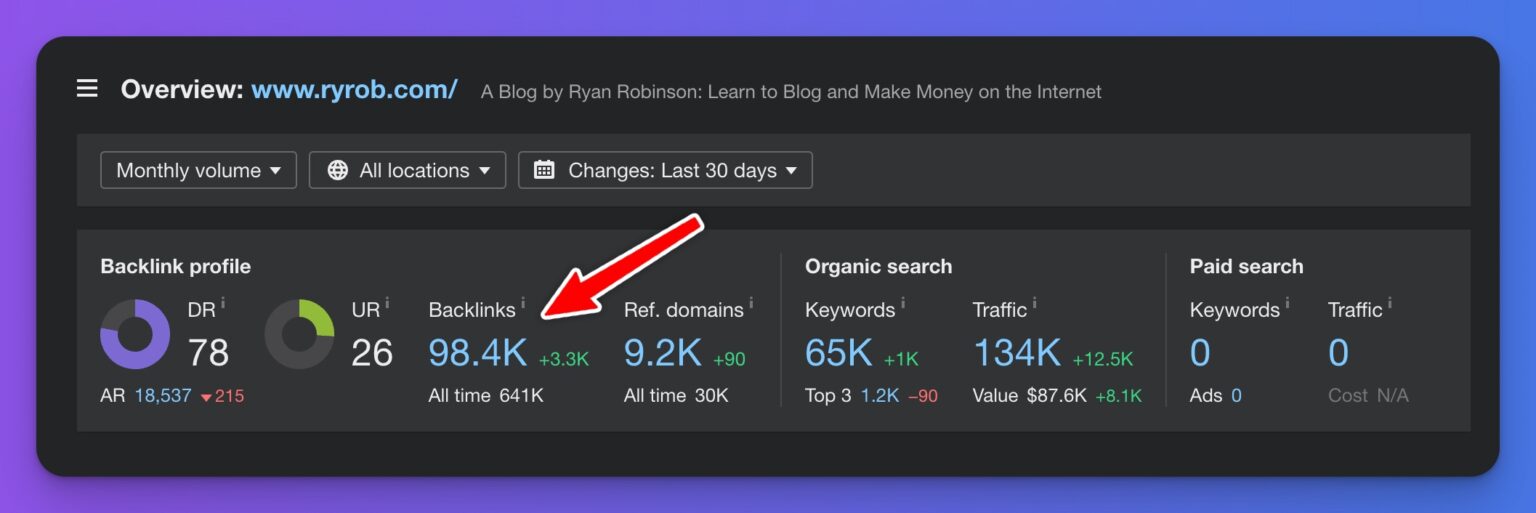The height and width of the screenshot is (513, 1536).
Task: Click the Paid search Keywords value 0
Action: click(x=1200, y=353)
